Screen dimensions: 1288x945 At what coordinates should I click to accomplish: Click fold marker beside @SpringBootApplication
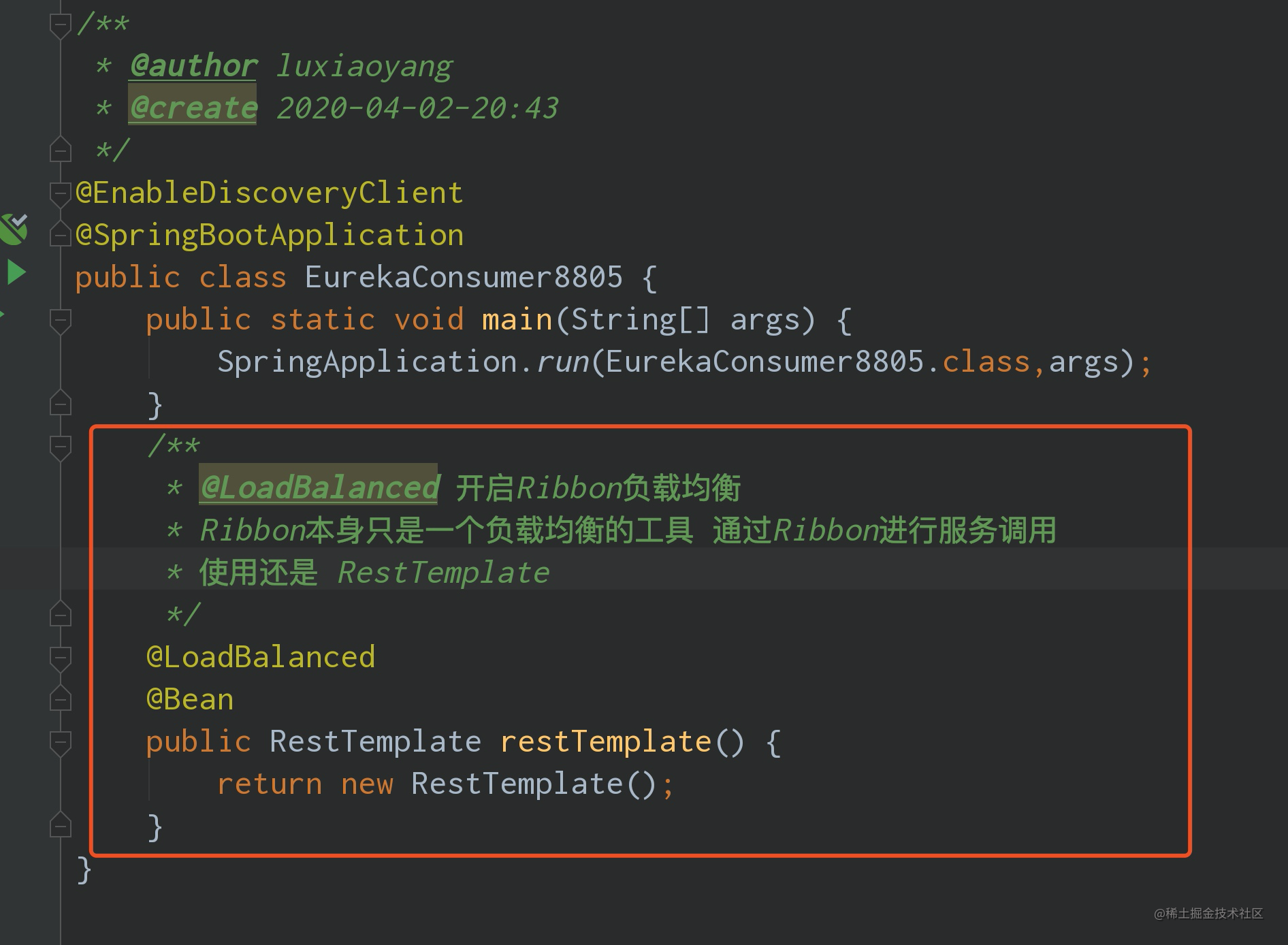tap(61, 235)
